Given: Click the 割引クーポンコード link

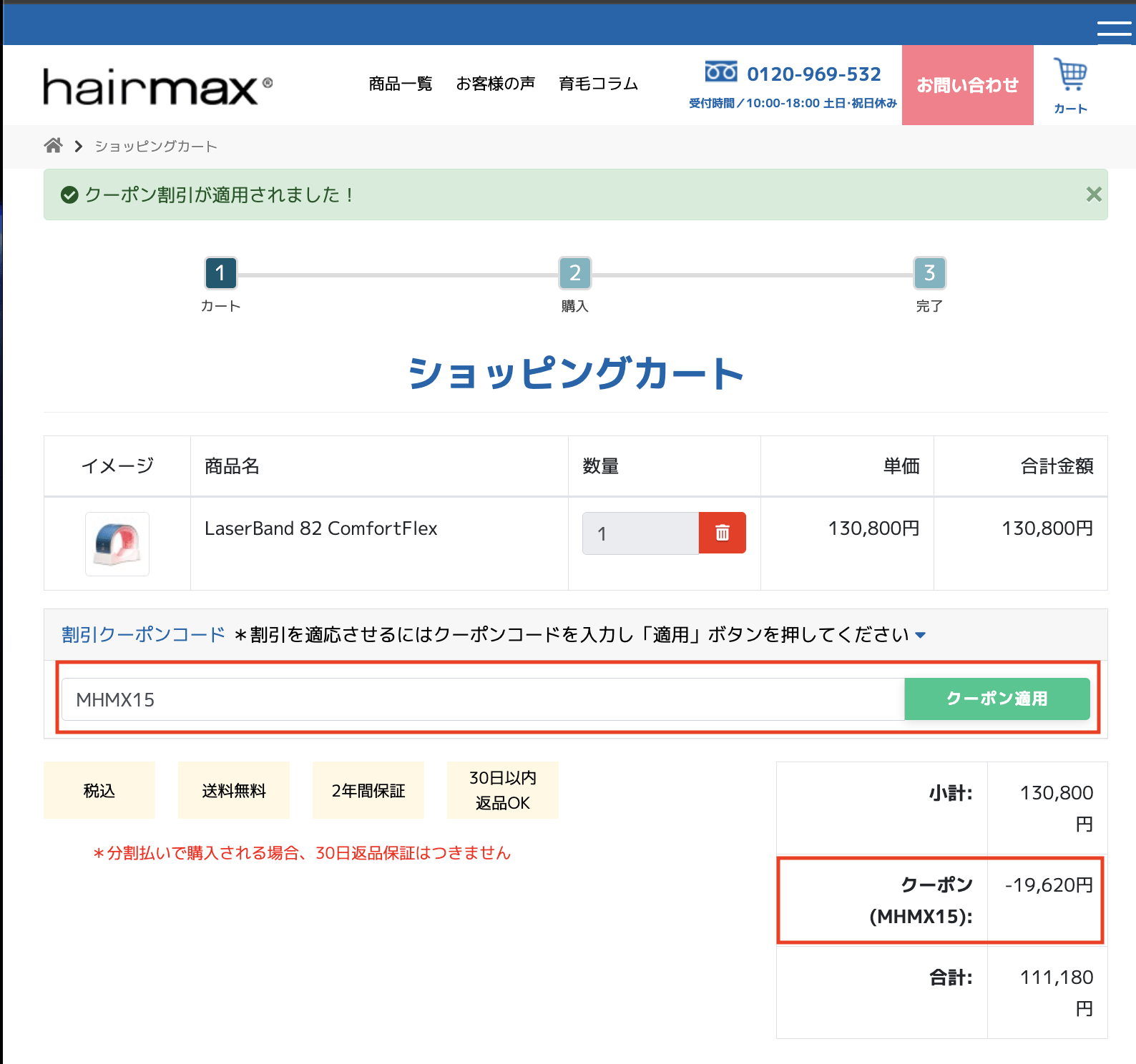Looking at the screenshot, I should [143, 635].
